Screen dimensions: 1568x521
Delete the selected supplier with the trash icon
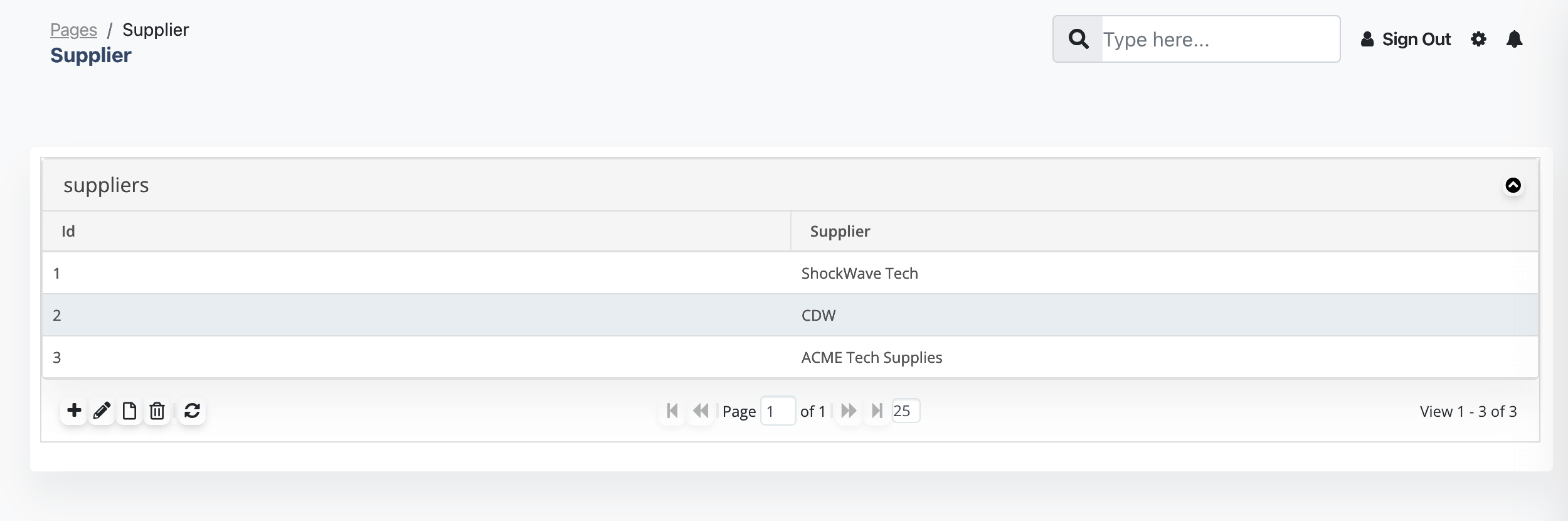[157, 411]
